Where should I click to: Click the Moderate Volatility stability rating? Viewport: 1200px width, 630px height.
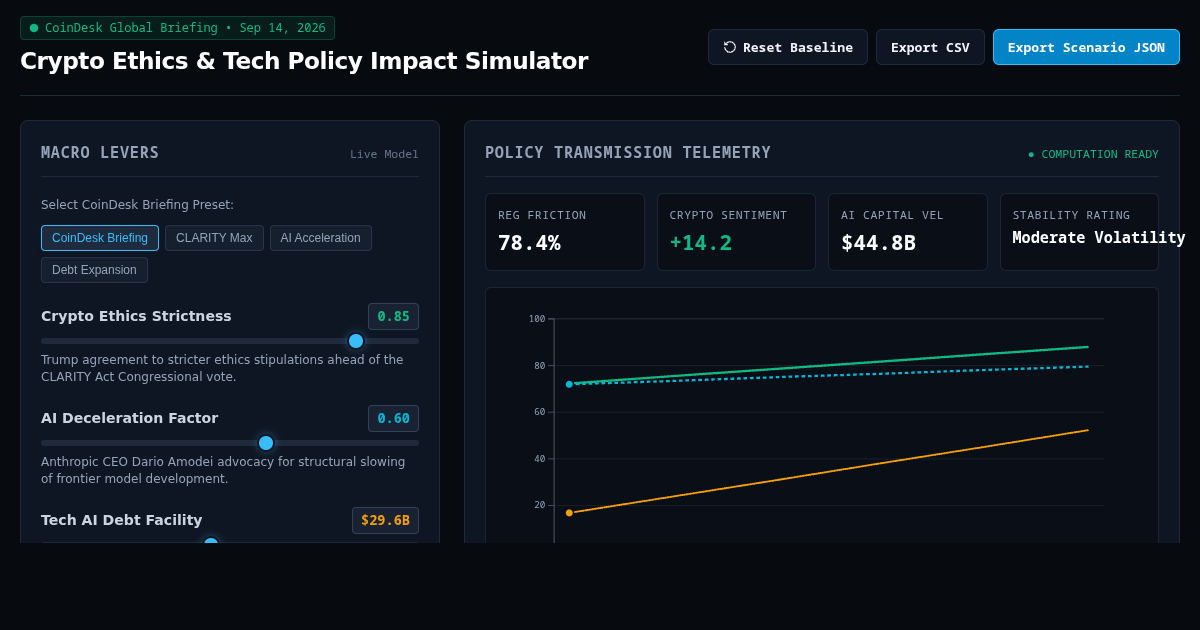1098,238
